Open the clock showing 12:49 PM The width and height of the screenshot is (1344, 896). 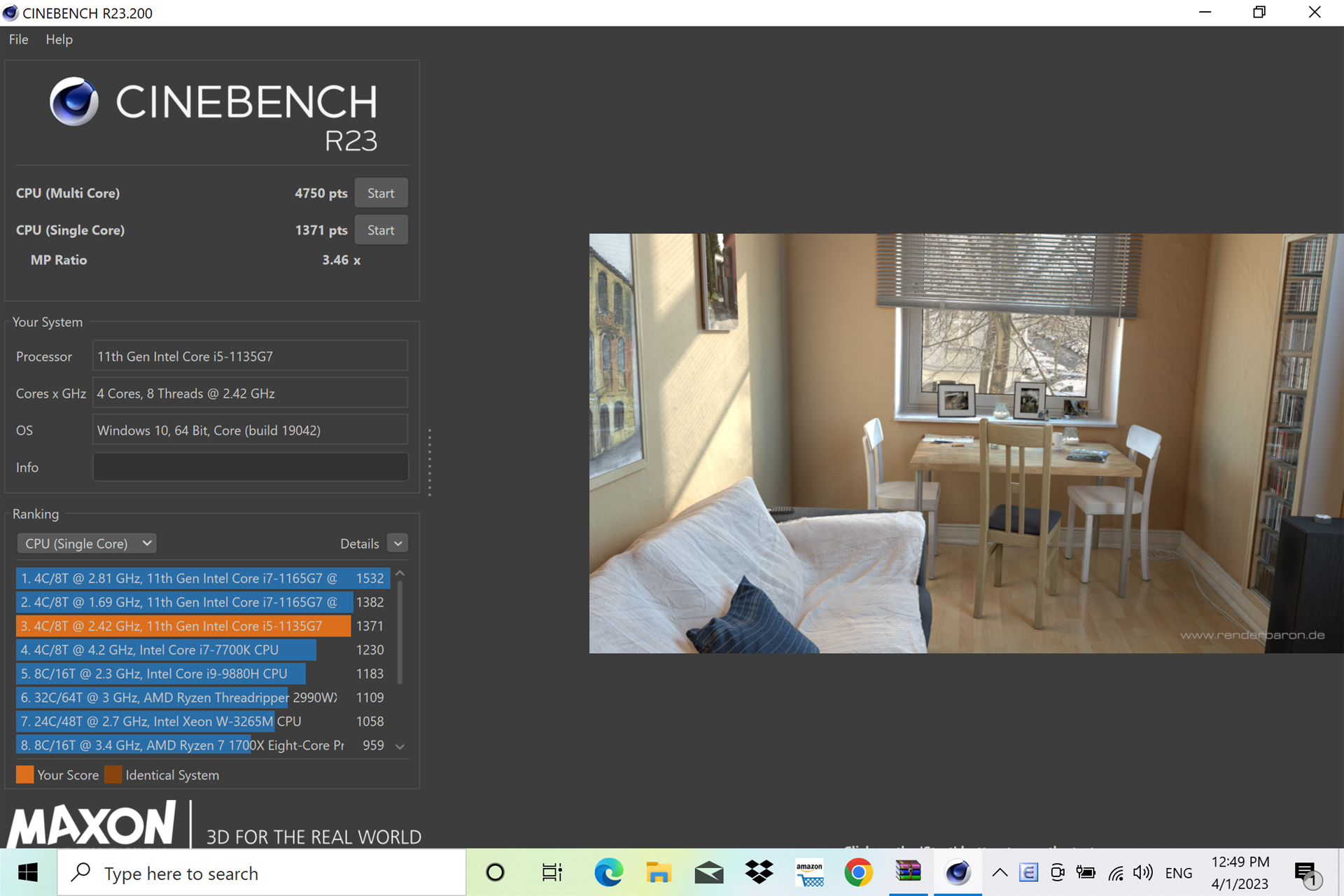coord(1240,872)
